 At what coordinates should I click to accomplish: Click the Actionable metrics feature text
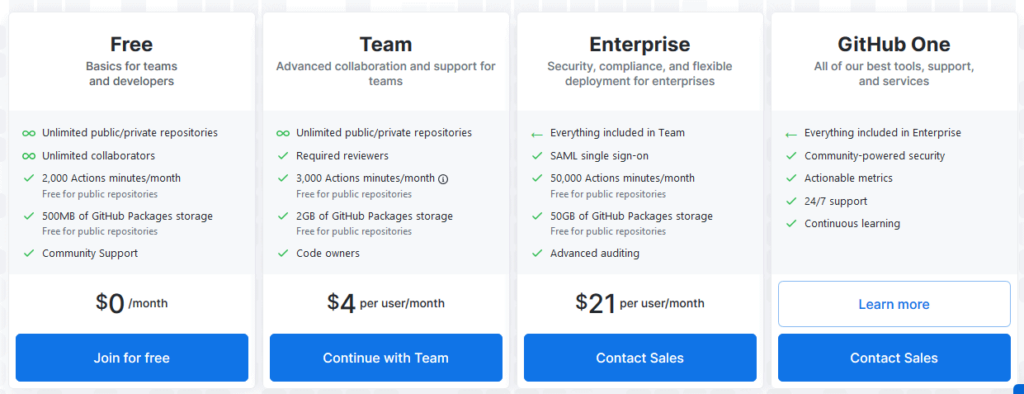tap(848, 178)
